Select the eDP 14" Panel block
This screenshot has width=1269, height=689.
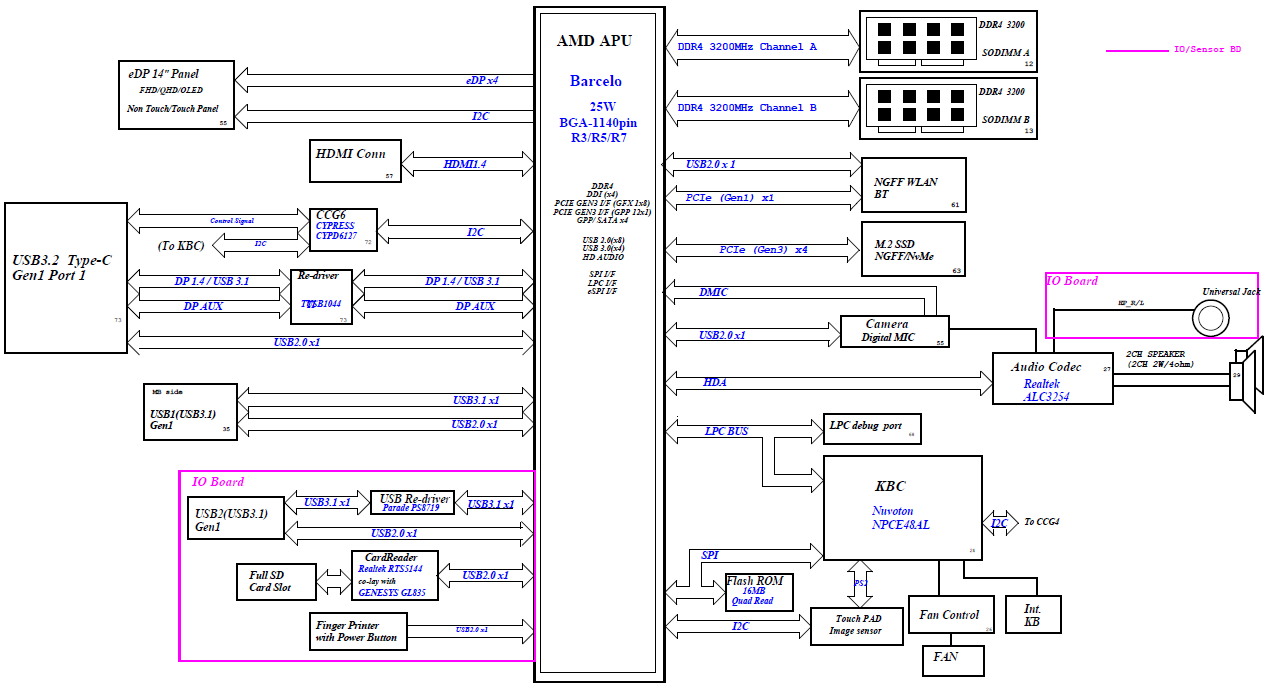coord(176,94)
